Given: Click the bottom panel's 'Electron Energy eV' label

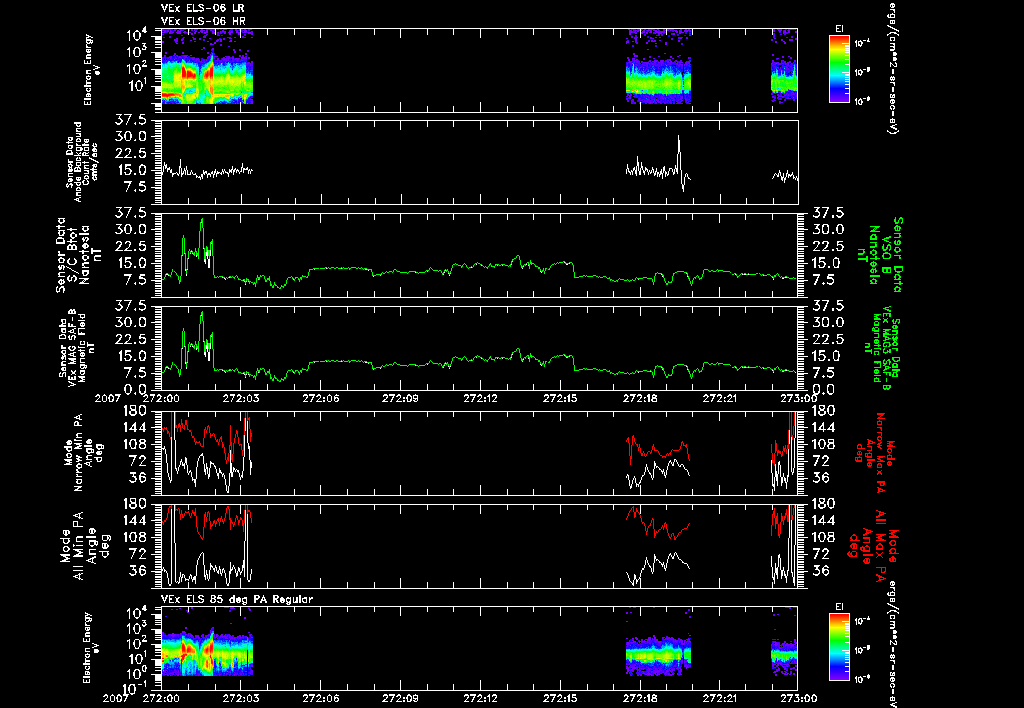Looking at the screenshot, I should [x=91, y=647].
